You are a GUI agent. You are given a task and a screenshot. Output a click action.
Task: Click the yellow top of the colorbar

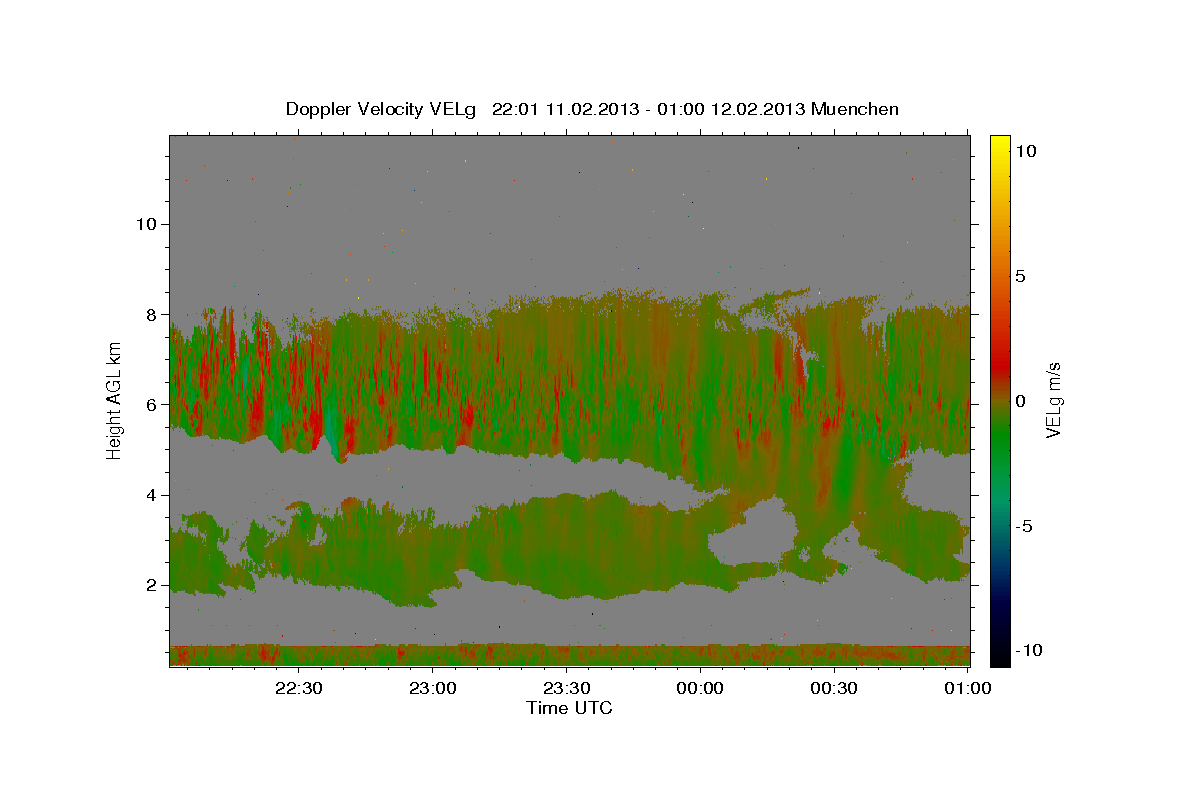click(x=1000, y=145)
